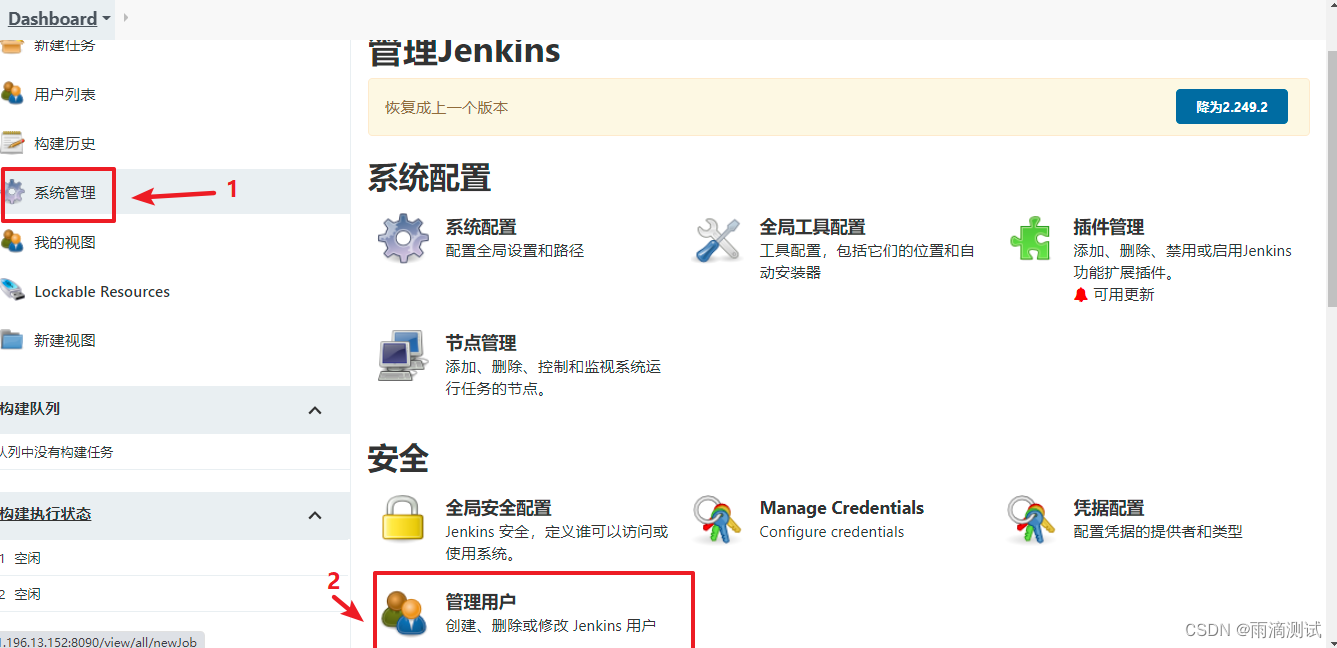1337x648 pixels.
Task: Click the 系统管理 gear icon
Action: coord(14,192)
